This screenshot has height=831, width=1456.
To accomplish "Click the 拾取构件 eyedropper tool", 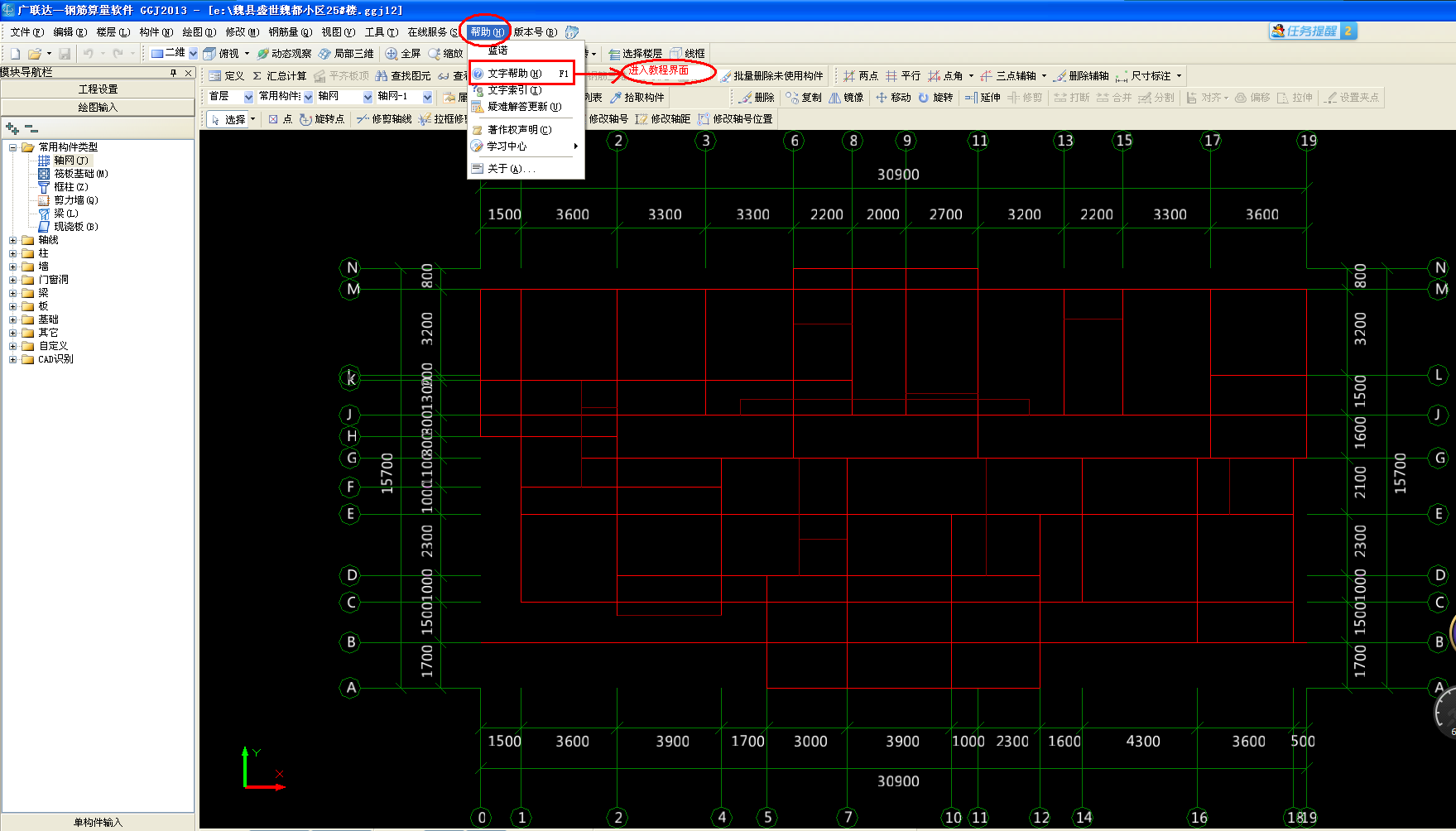I will (637, 98).
